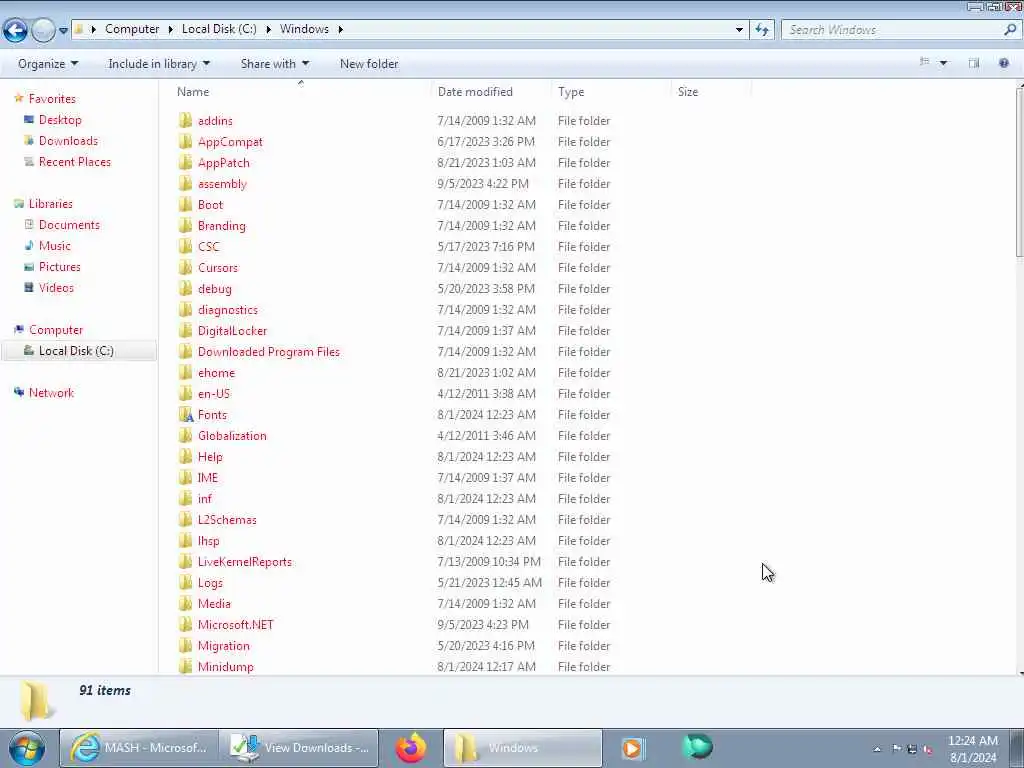Select Libraries in the navigation pane
This screenshot has height=768, width=1024.
point(50,204)
